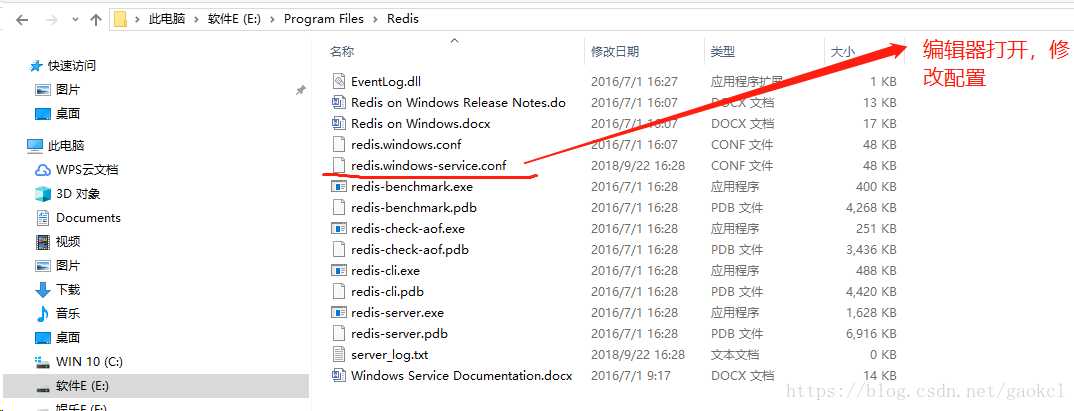Screen dimensions: 1074x411
Task: Select file name redis-check-aof.pdb
Action: coord(410,249)
